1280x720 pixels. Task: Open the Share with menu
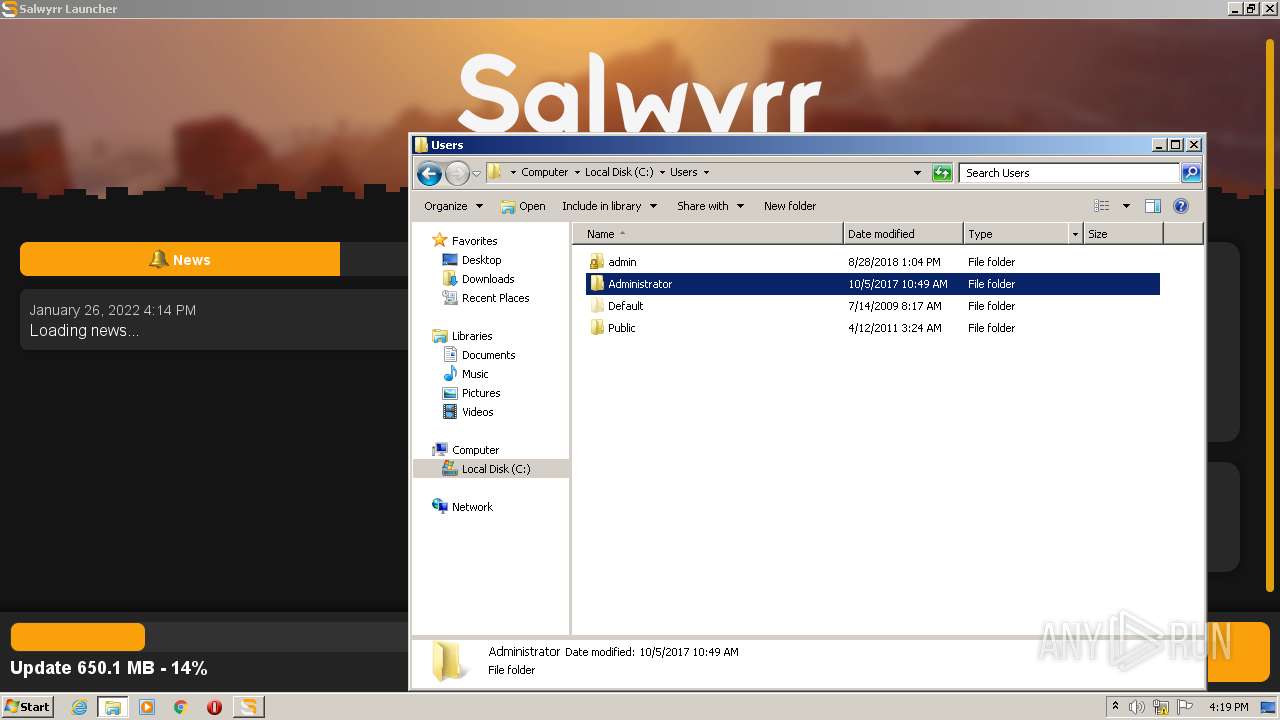(x=710, y=206)
